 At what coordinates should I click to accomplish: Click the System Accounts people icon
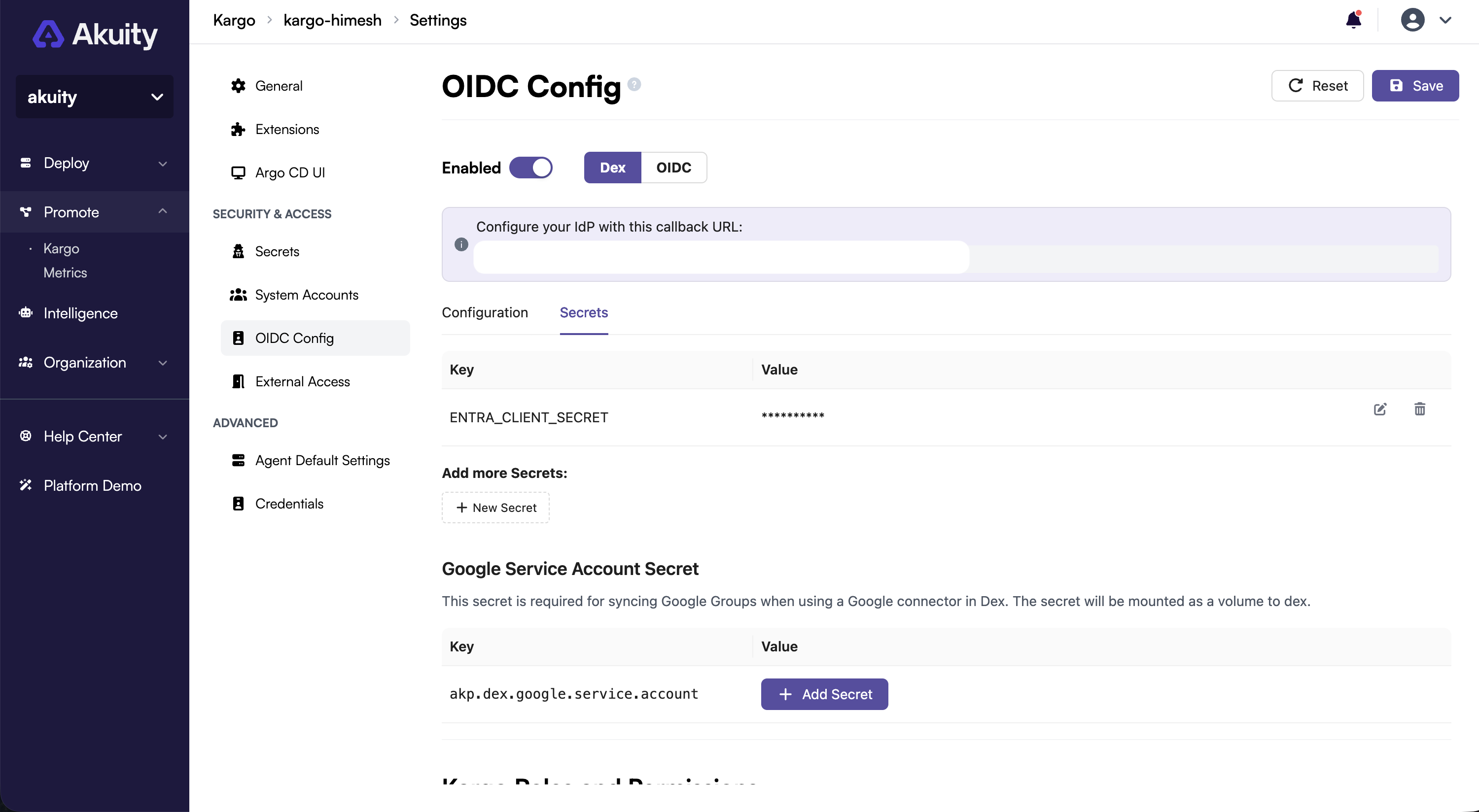[238, 295]
